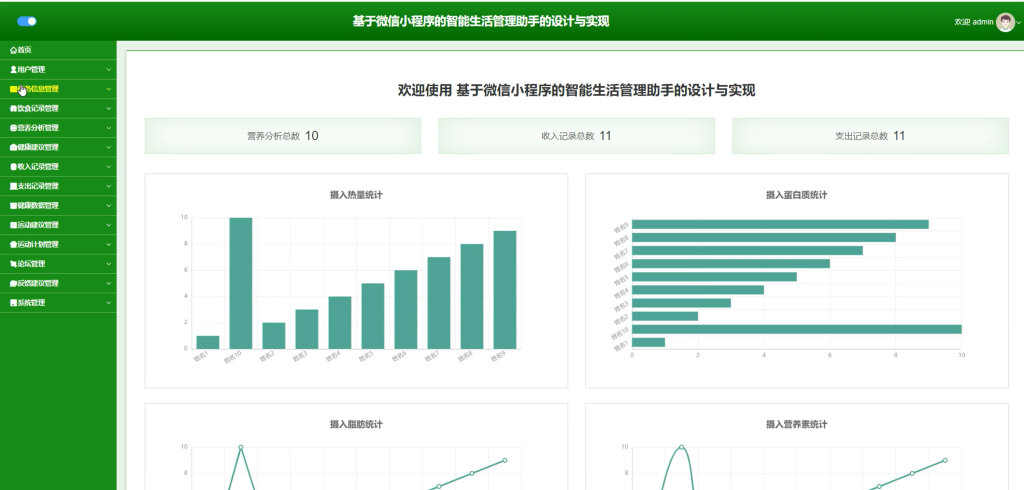Expand 营养分析管理 using its chevron
This screenshot has height=490, width=1024.
tap(108, 128)
